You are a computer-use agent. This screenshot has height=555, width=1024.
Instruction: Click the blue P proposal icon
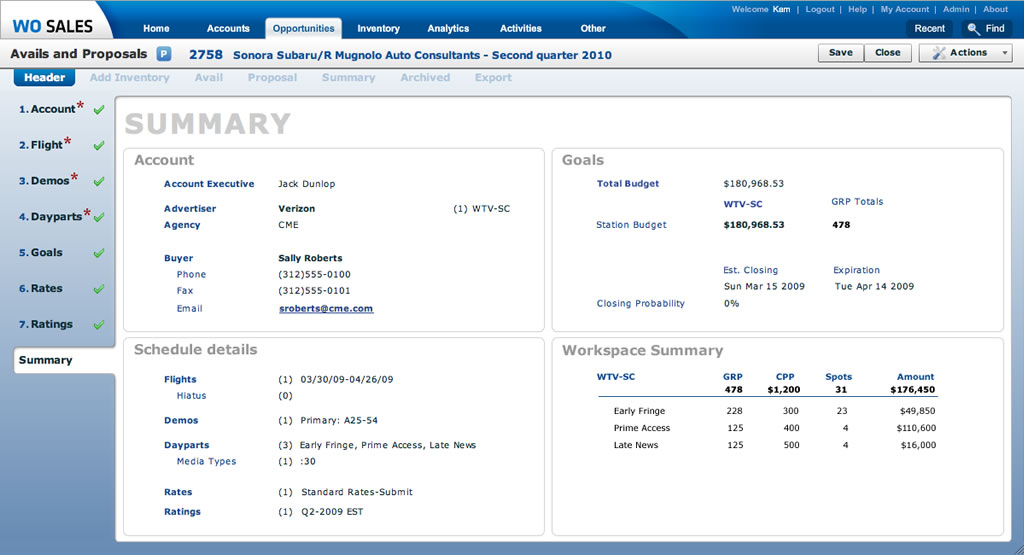pos(164,54)
